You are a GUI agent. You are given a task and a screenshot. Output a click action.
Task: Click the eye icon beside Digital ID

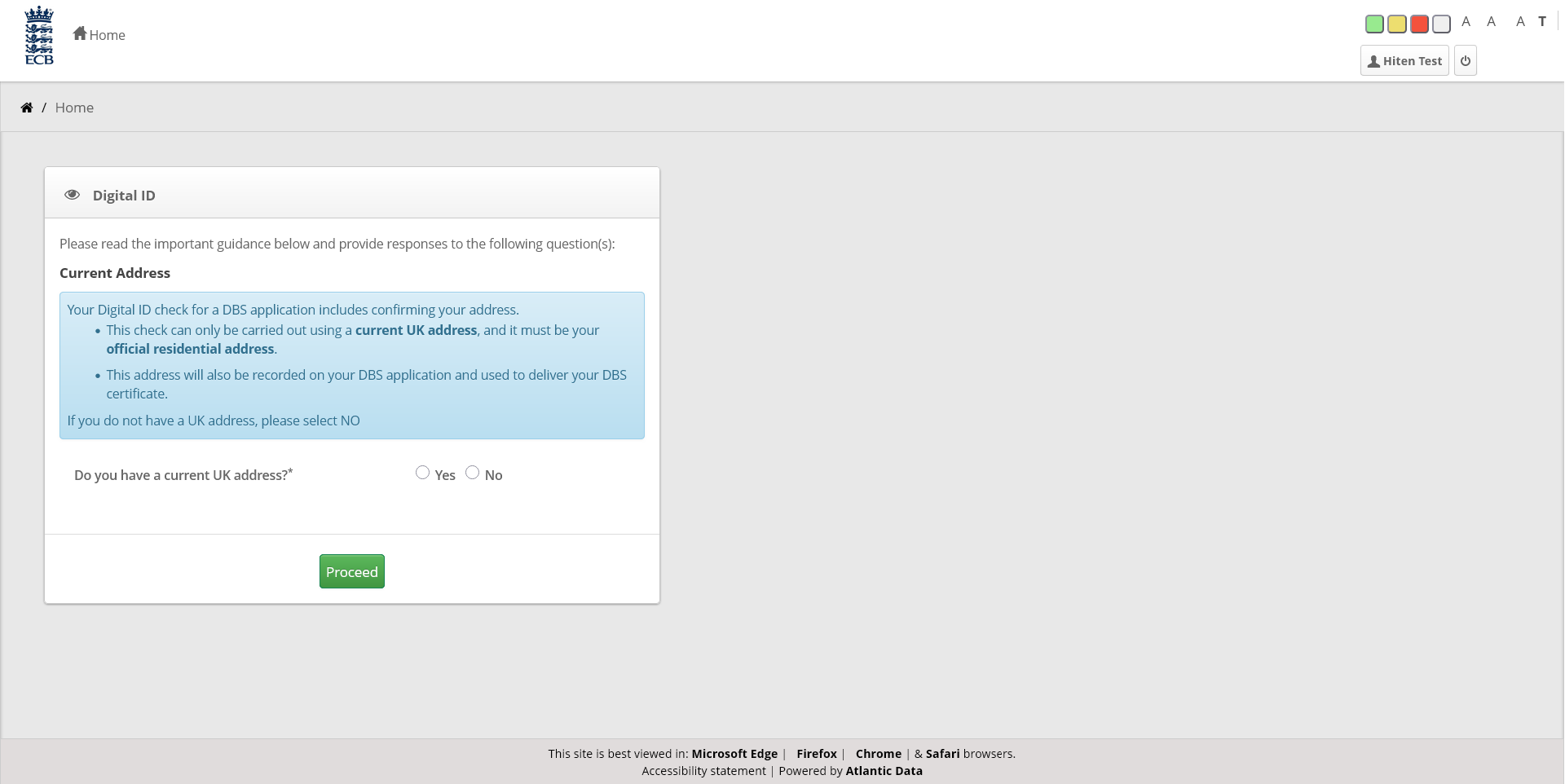72,195
